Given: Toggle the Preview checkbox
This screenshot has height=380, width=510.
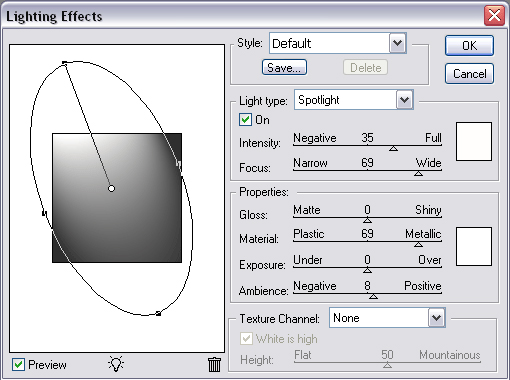Looking at the screenshot, I should (18, 365).
